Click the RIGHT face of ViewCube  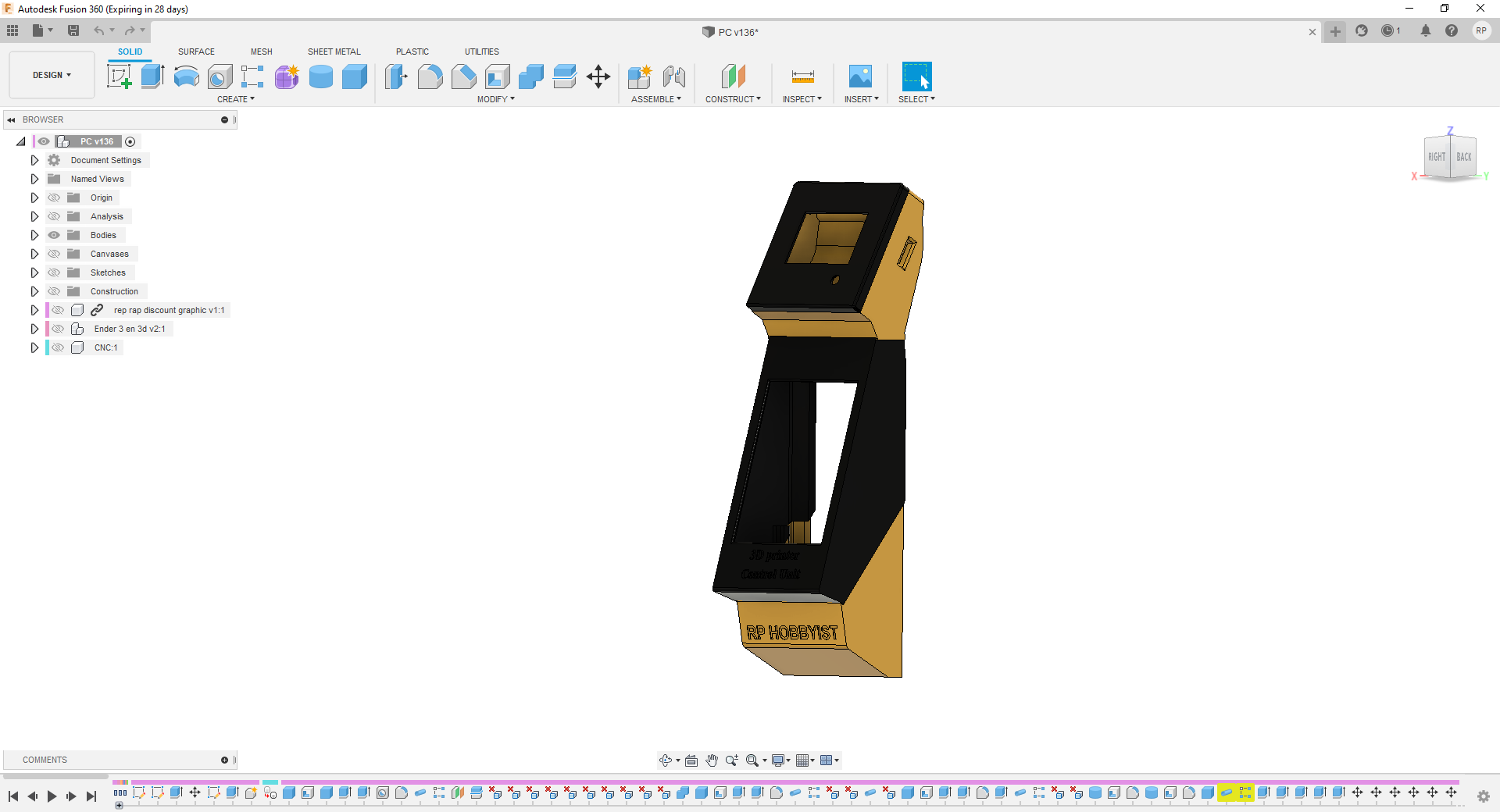tap(1437, 157)
